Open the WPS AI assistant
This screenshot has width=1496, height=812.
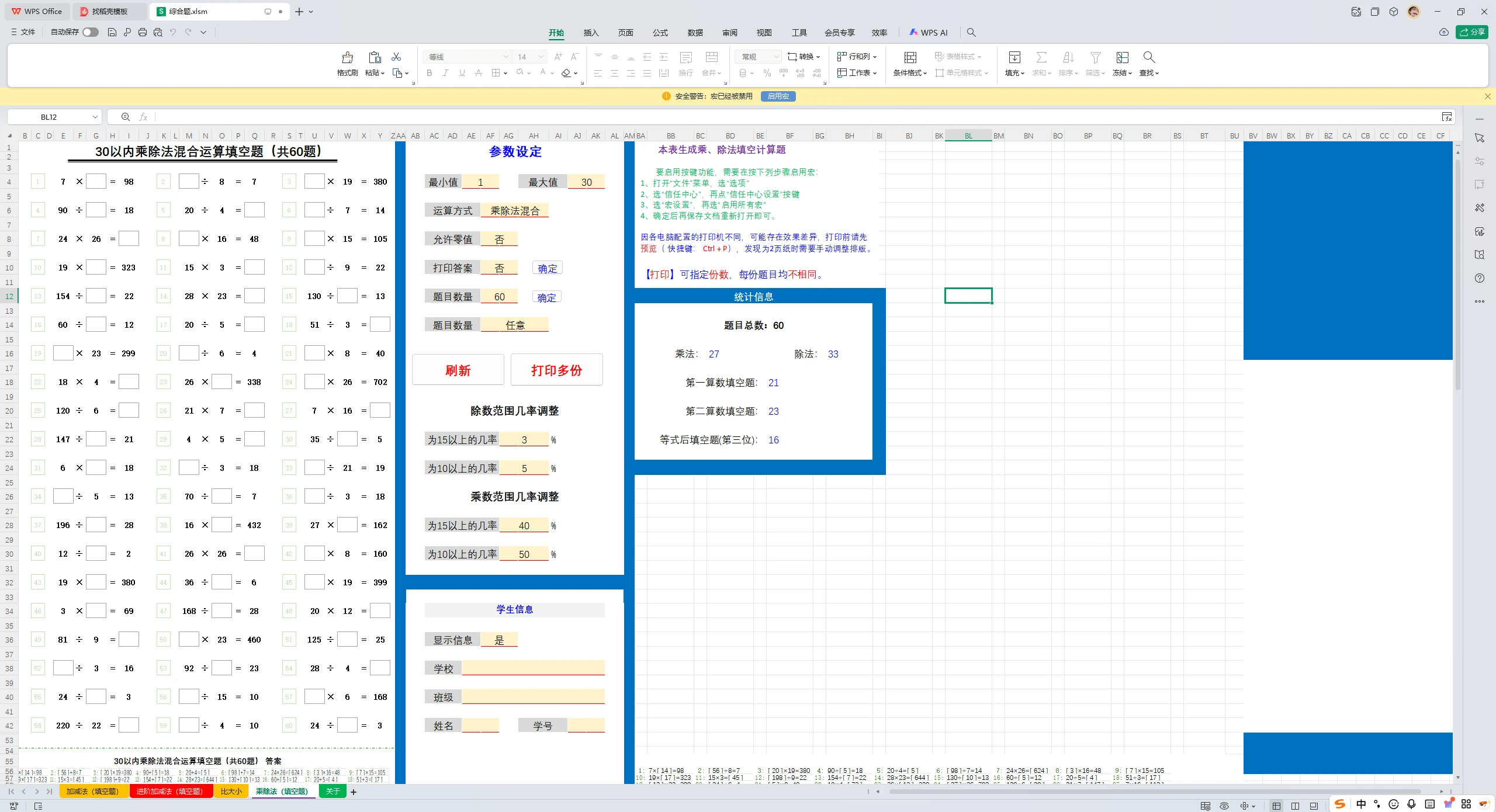click(x=929, y=33)
